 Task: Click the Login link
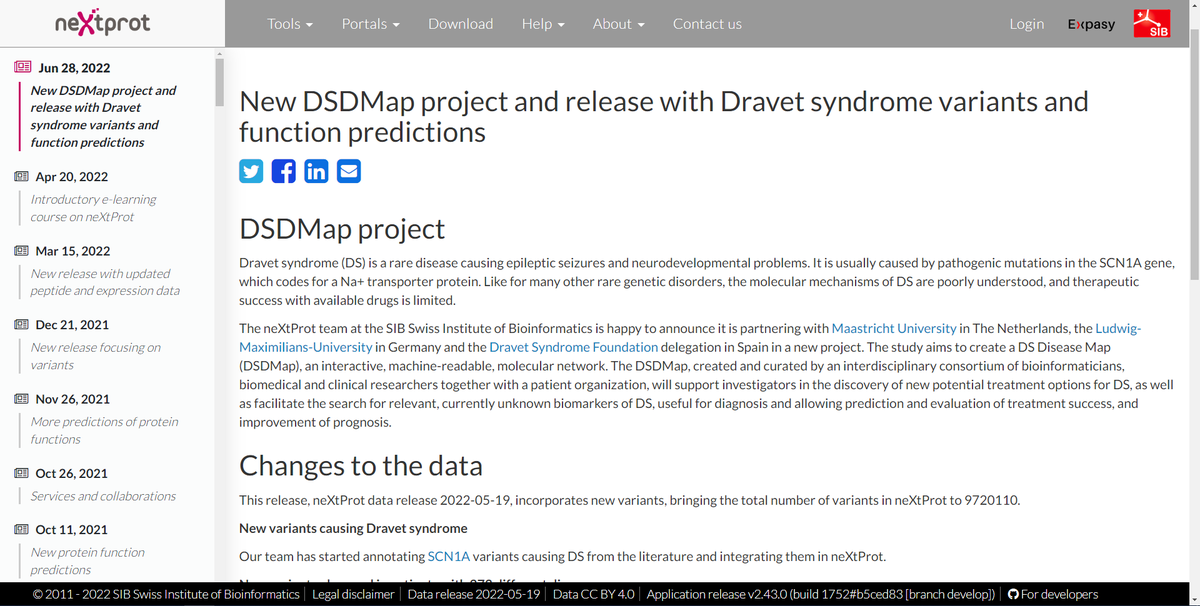tap(1027, 23)
